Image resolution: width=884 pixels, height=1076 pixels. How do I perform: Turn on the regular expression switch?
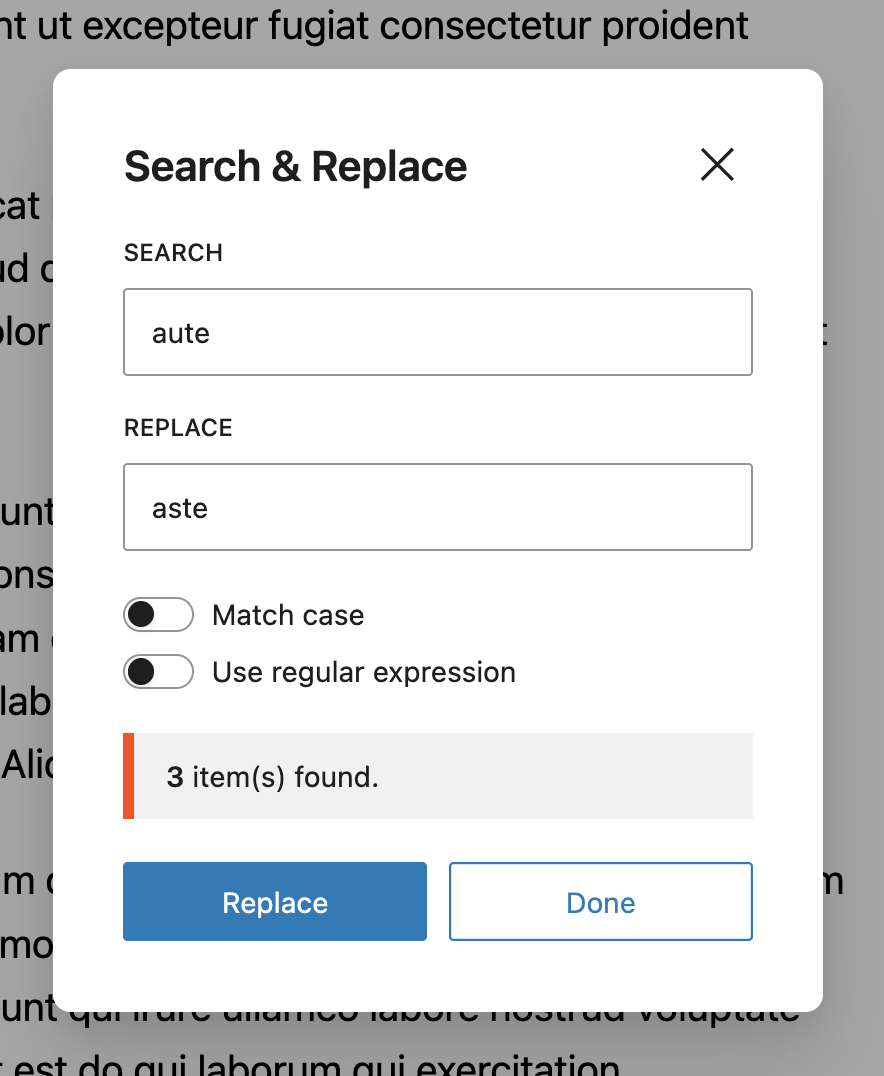pos(158,672)
